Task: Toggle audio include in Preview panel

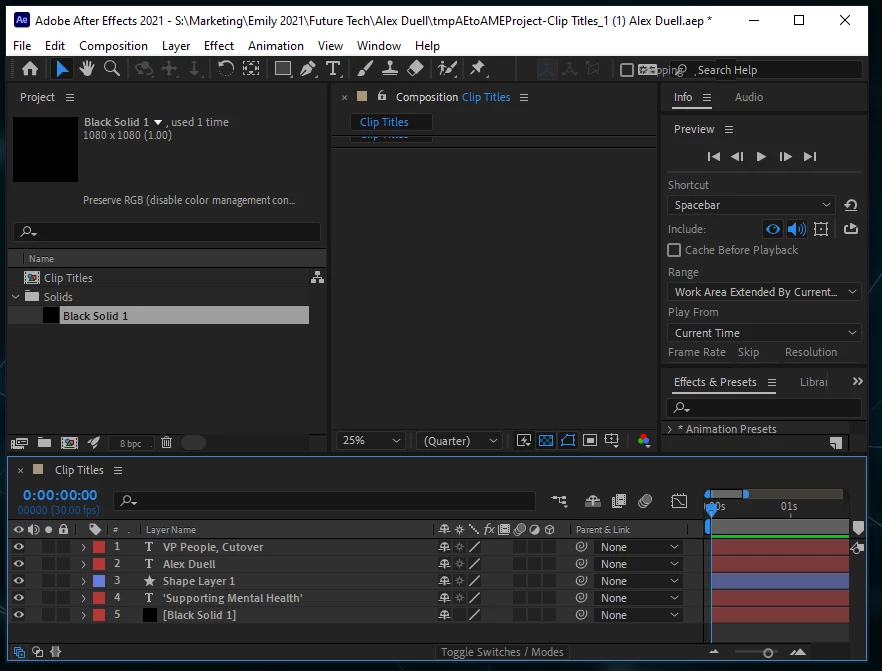Action: click(x=796, y=229)
